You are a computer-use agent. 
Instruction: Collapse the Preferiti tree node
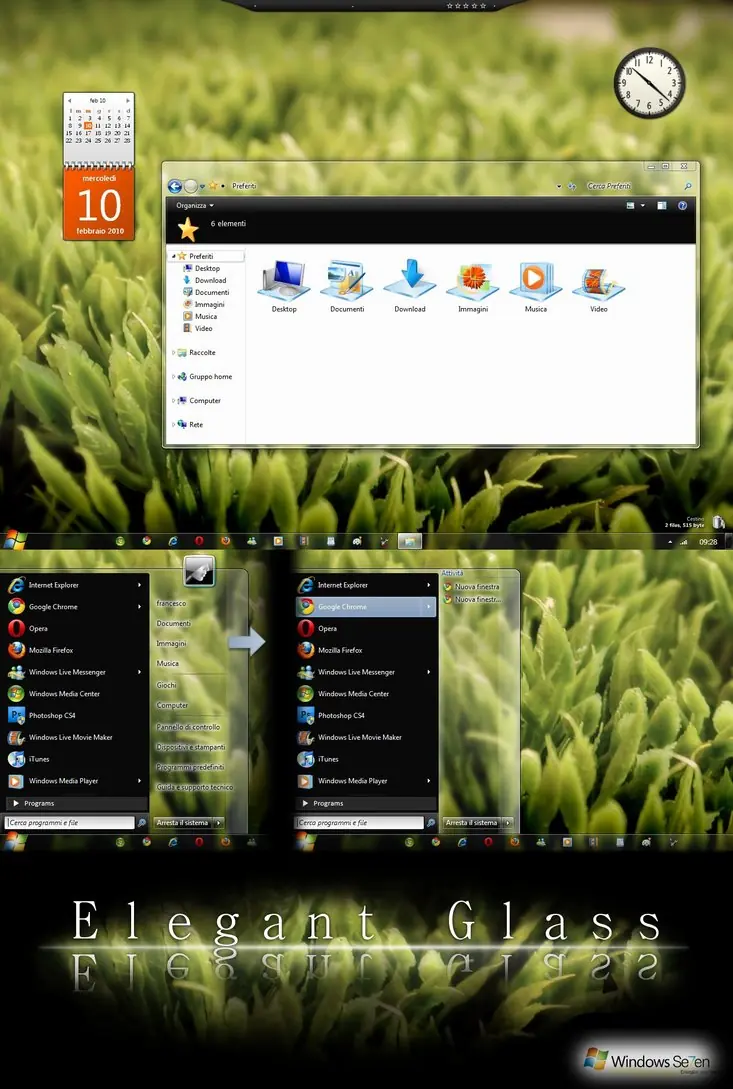click(x=173, y=256)
